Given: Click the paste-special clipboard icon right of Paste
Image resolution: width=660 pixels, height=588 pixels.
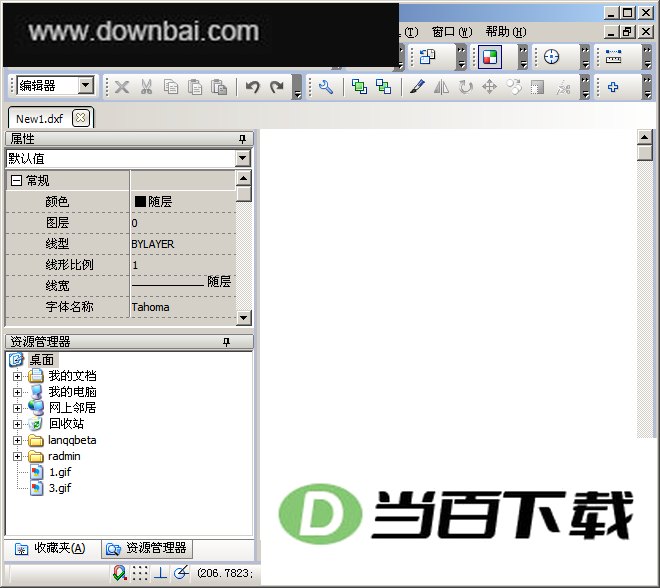Looking at the screenshot, I should point(219,87).
